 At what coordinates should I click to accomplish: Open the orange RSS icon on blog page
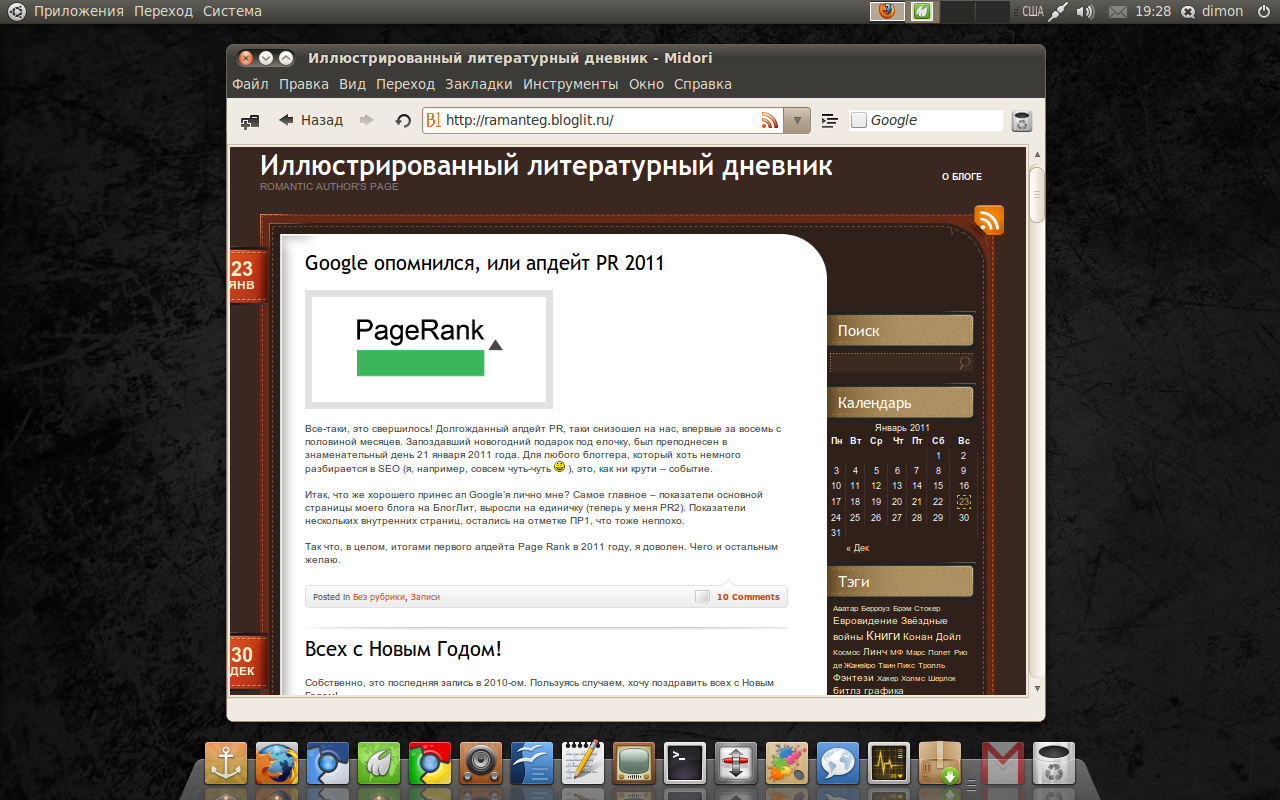(988, 221)
